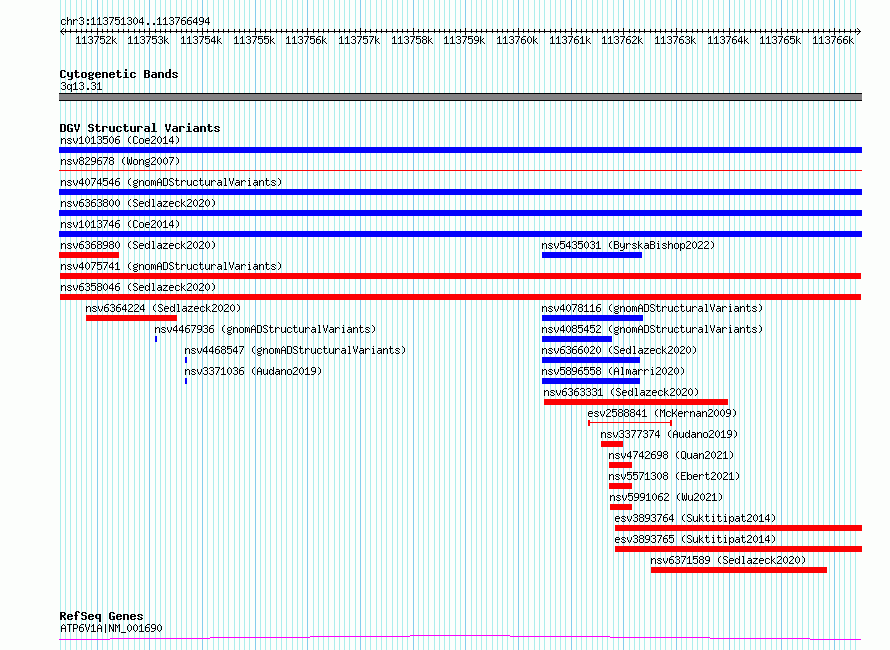Select the gray 3q13.31 cytogenetic band bar
890x650 pixels.
point(460,97)
